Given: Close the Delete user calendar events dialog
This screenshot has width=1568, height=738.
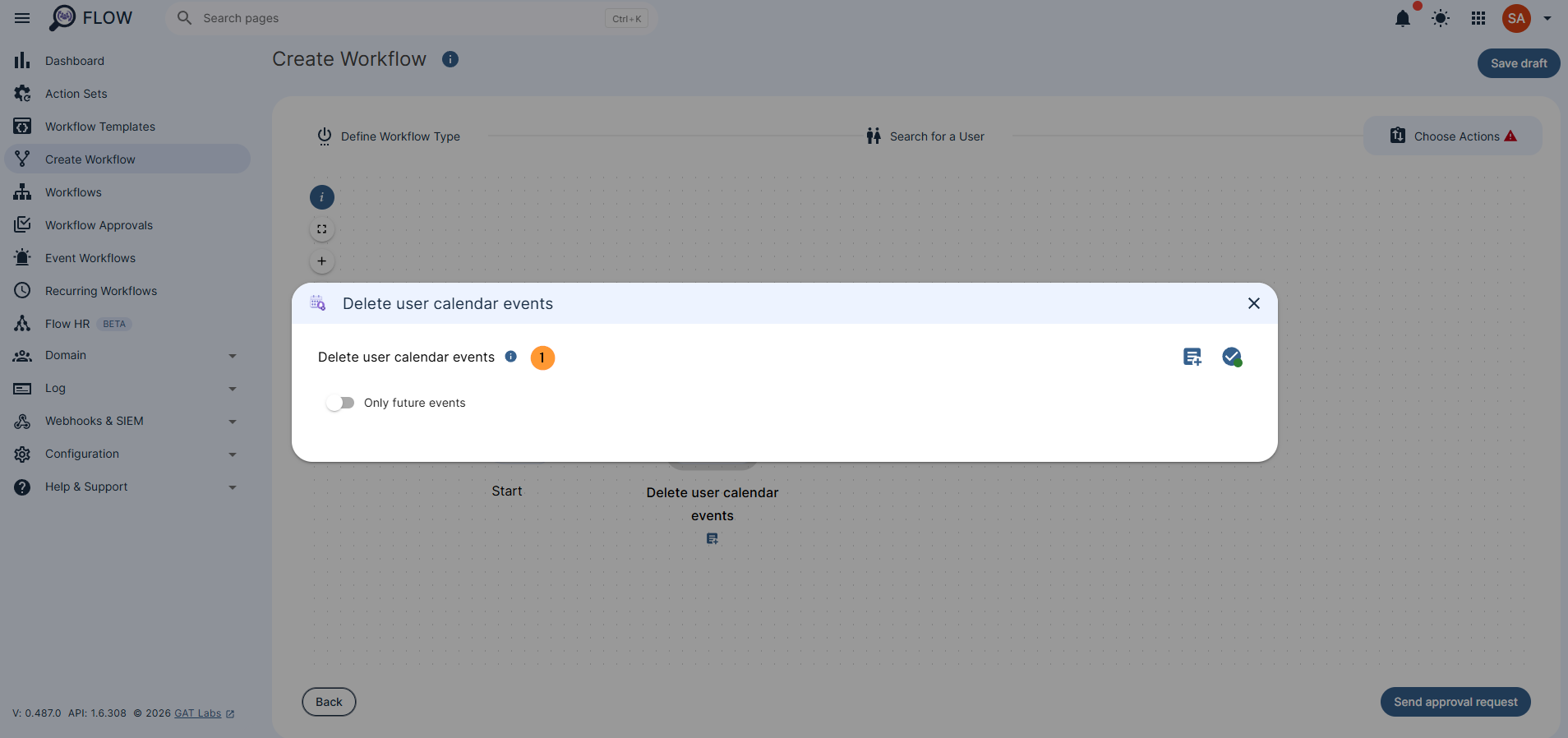Looking at the screenshot, I should pos(1254,303).
